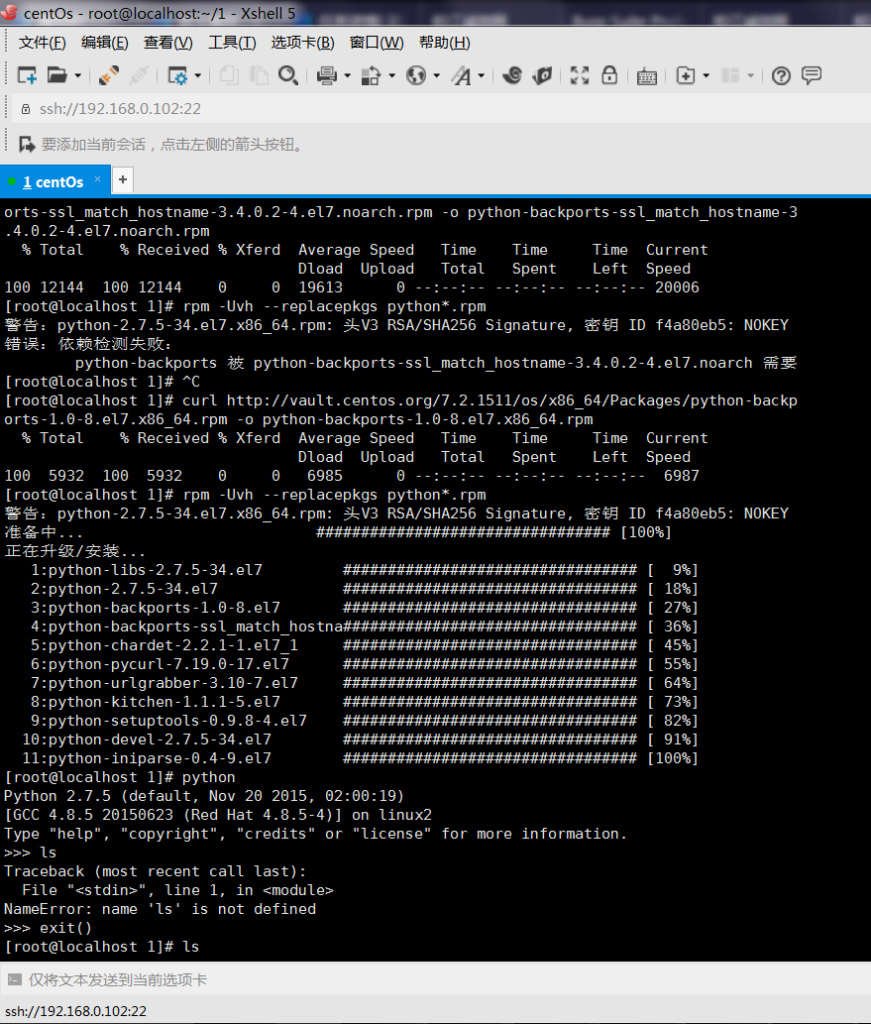Select the 1 centOs session tab
The height and width of the screenshot is (1024, 871).
[54, 182]
